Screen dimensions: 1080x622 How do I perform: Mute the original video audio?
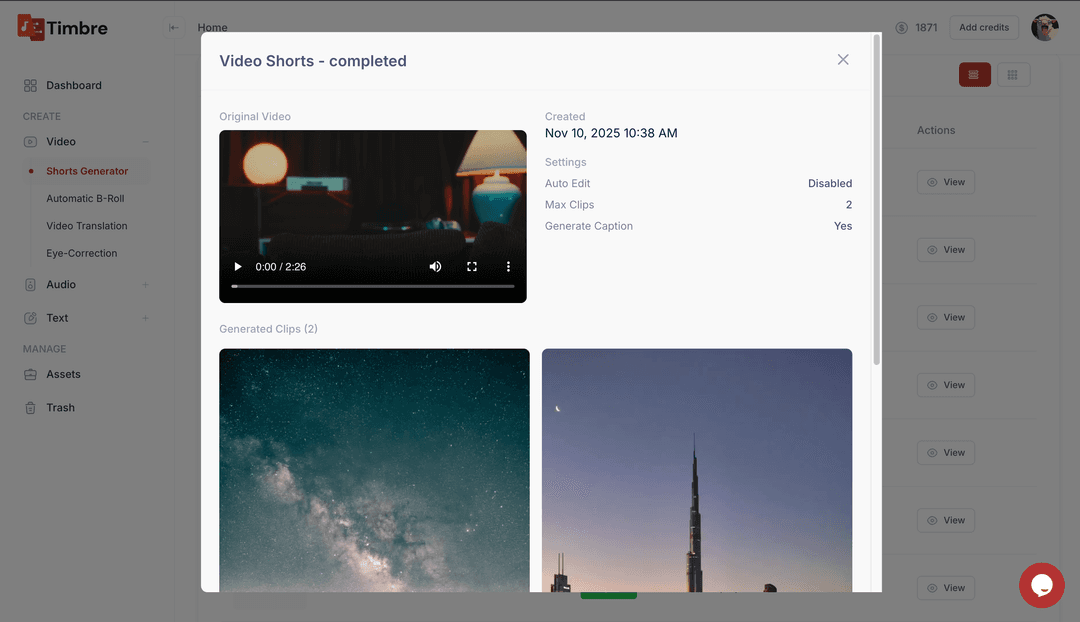point(435,267)
